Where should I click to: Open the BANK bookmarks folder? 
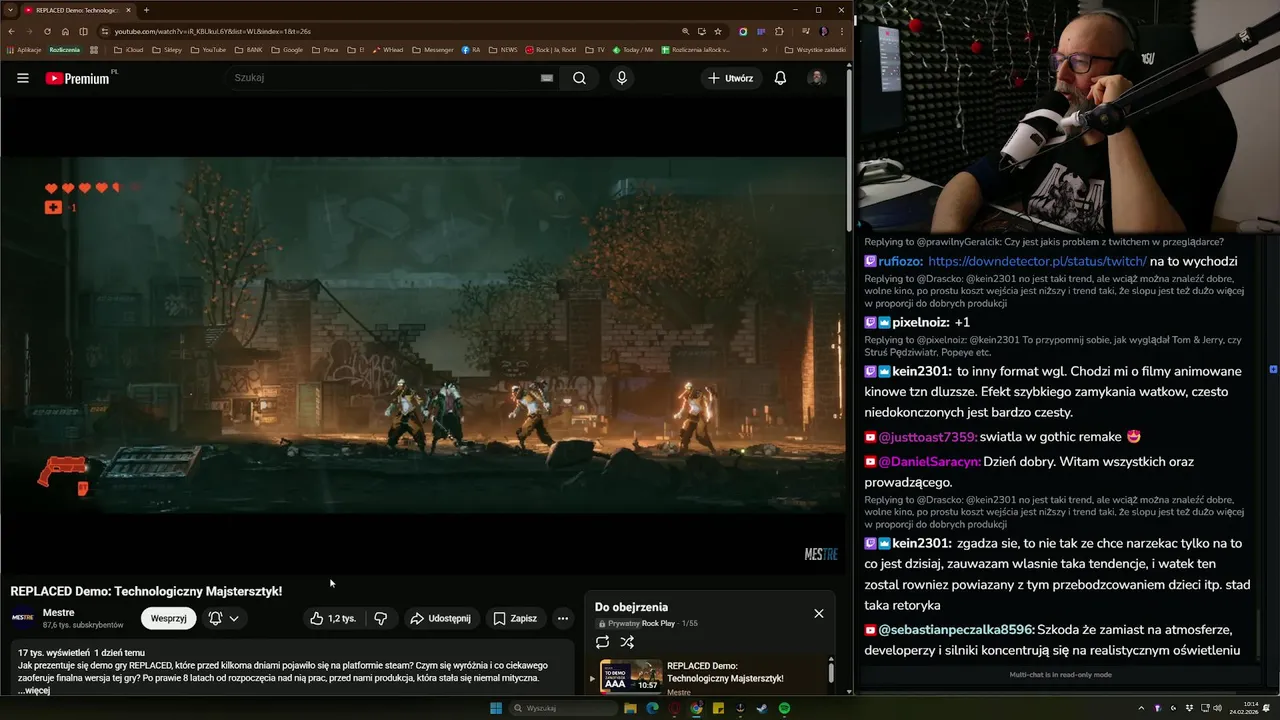pos(248,49)
